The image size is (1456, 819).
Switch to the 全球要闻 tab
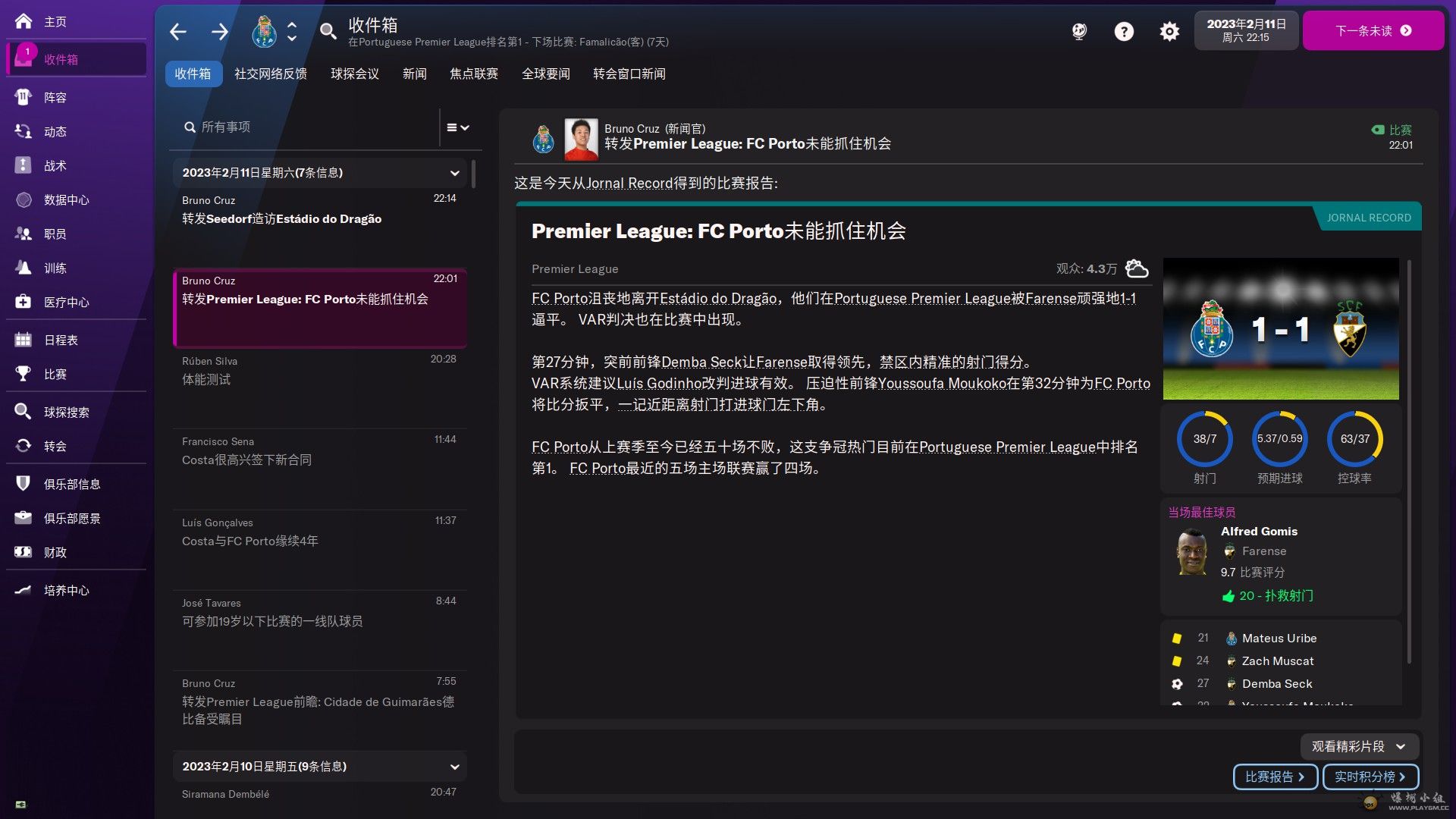(x=546, y=74)
